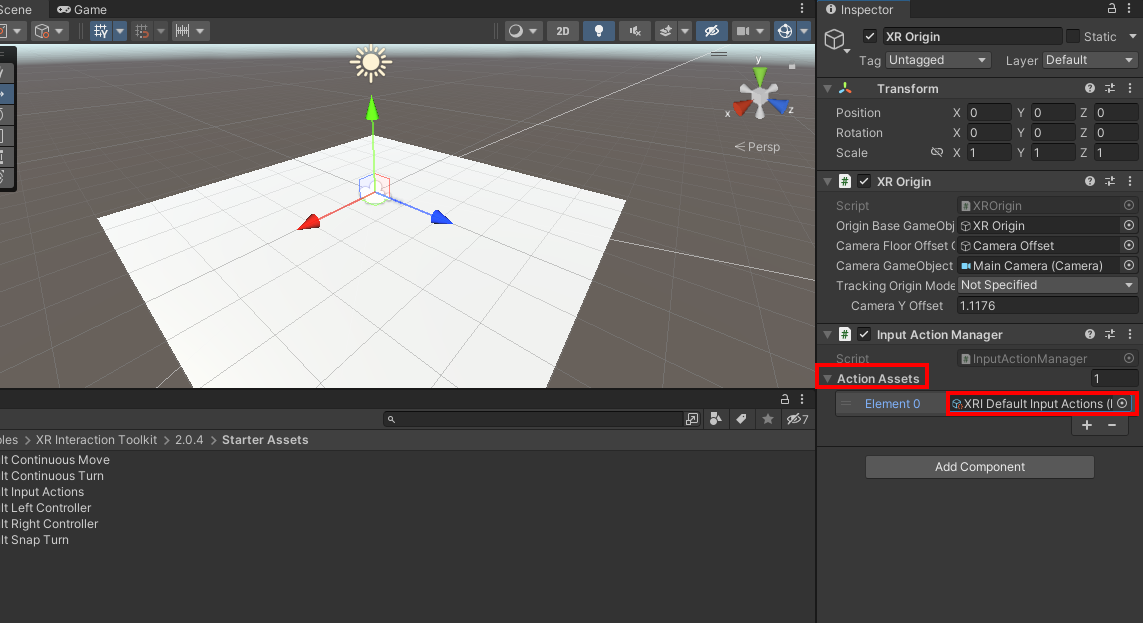Image resolution: width=1143 pixels, height=623 pixels.
Task: Click the favorites star in the Project window
Action: coord(766,418)
